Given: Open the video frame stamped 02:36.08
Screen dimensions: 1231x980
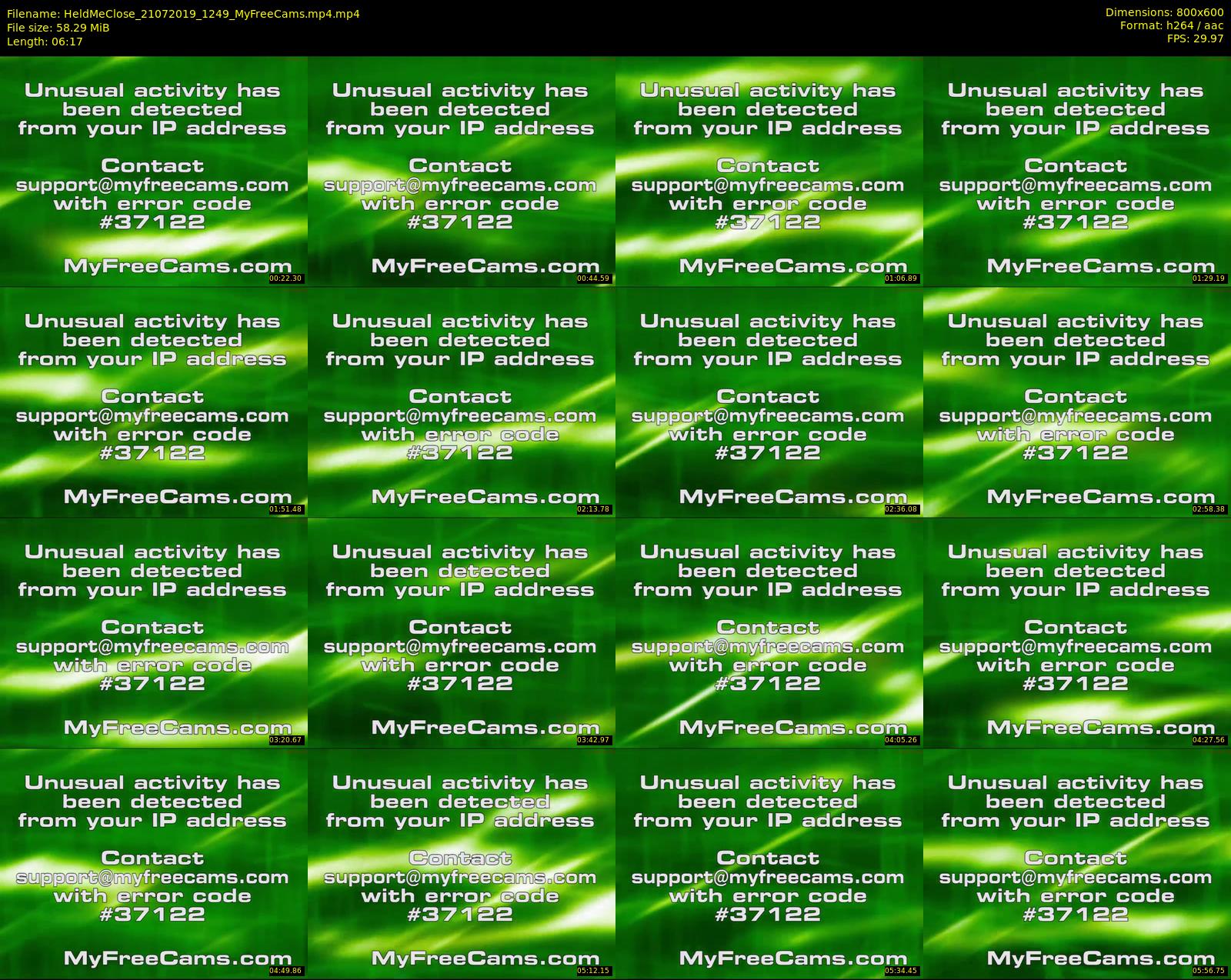Looking at the screenshot, I should click(769, 402).
